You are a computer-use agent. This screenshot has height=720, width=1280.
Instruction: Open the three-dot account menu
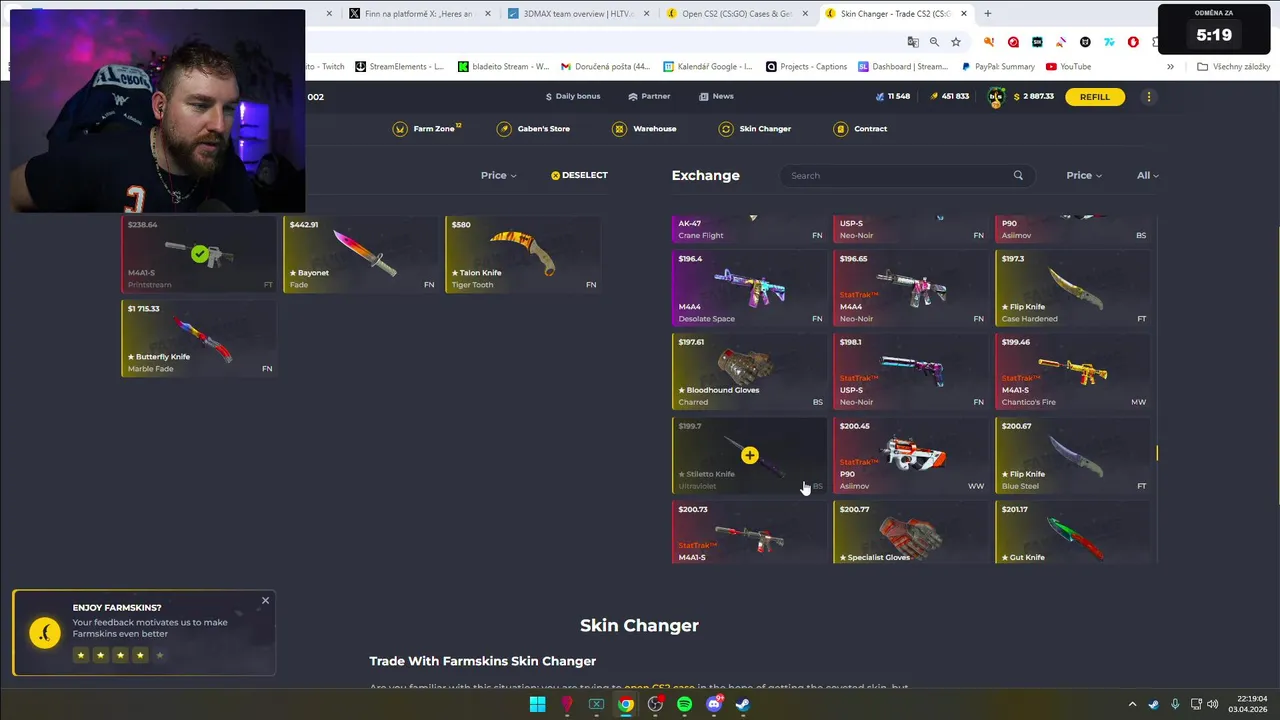coord(1149,97)
